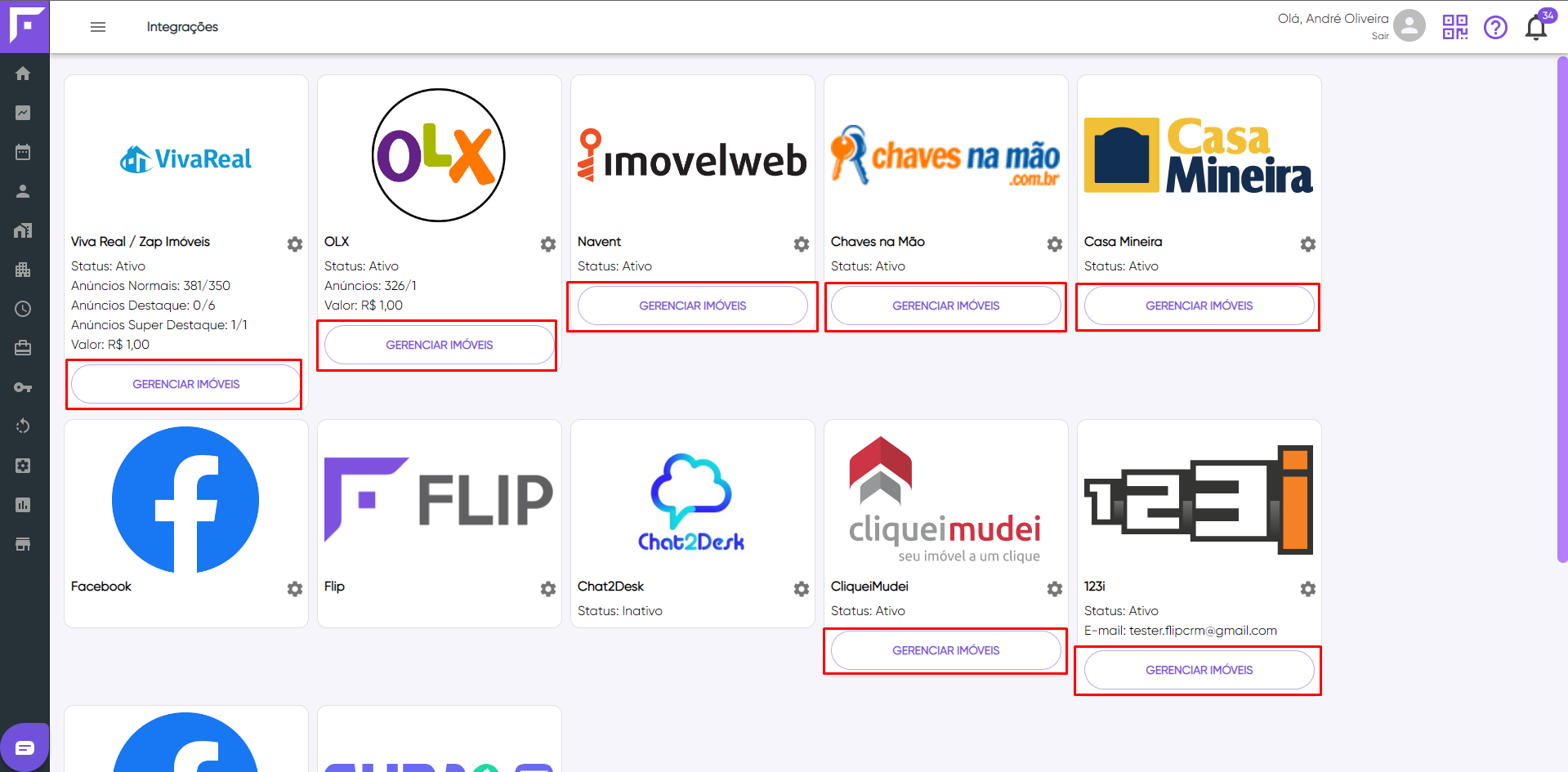The height and width of the screenshot is (772, 1568).
Task: Open settings gear for Chat2Desk
Action: click(x=802, y=589)
